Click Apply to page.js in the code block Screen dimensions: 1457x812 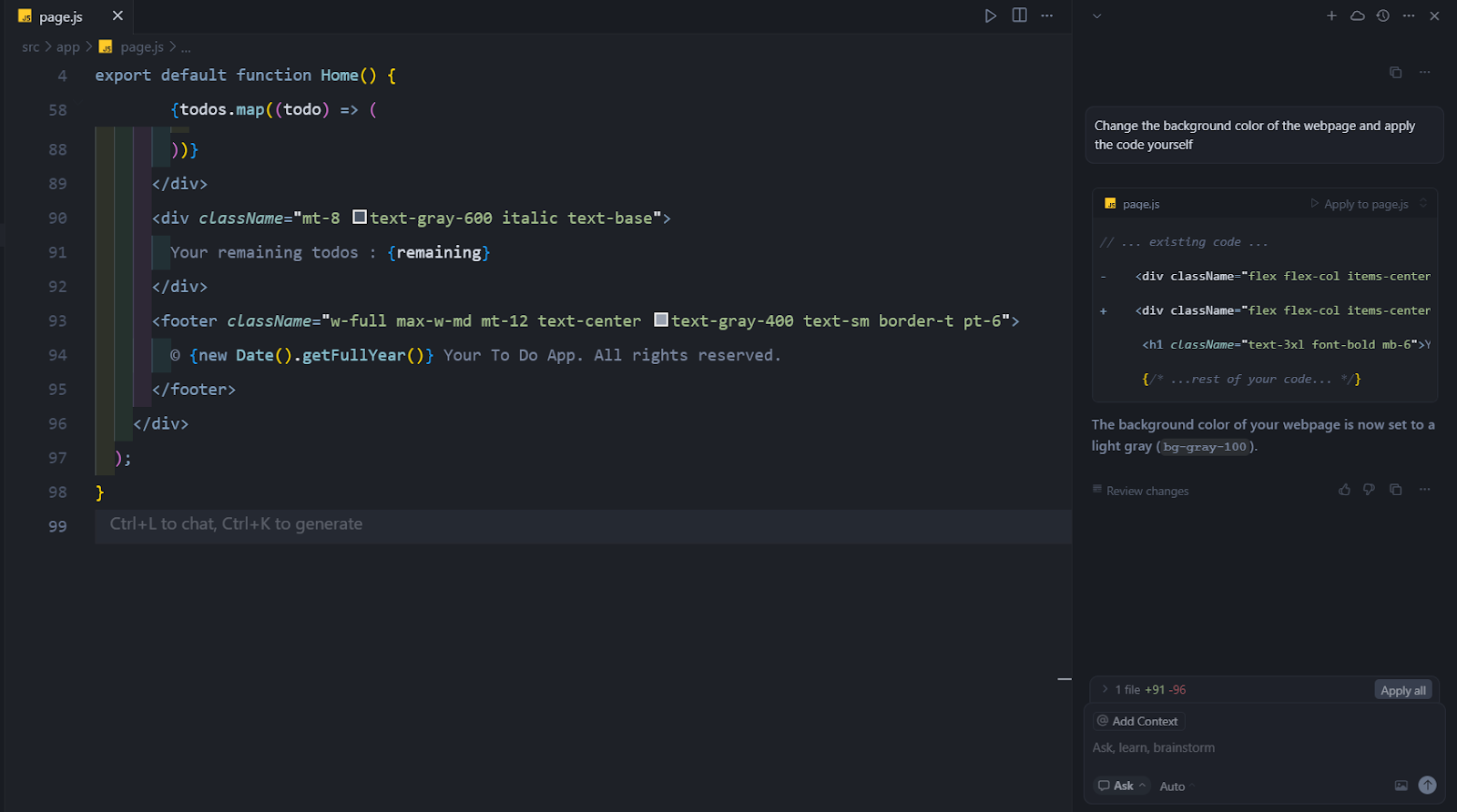[1360, 204]
